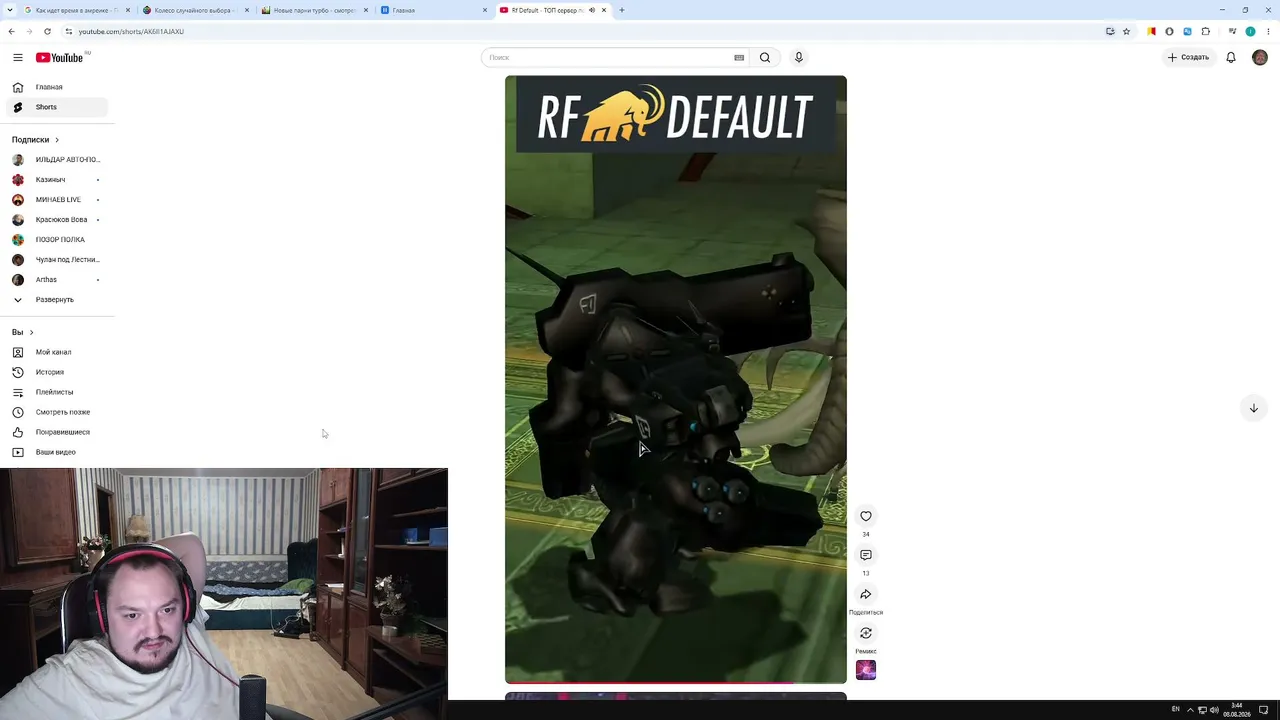Open Смотреть позже list
This screenshot has width=1280, height=720.
coord(57,412)
